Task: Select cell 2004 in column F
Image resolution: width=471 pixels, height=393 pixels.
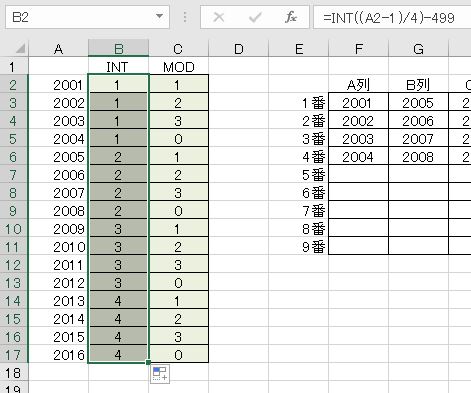Action: [359, 157]
